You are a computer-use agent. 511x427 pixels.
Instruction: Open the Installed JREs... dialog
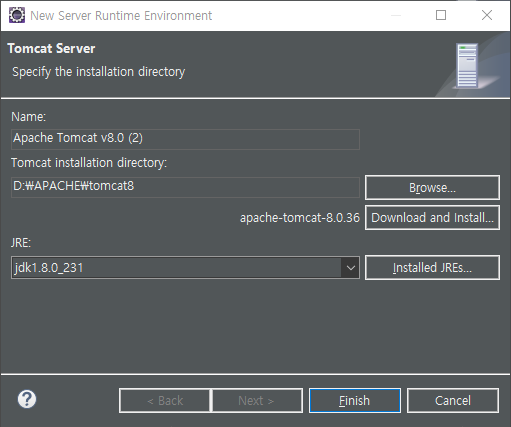(432, 268)
